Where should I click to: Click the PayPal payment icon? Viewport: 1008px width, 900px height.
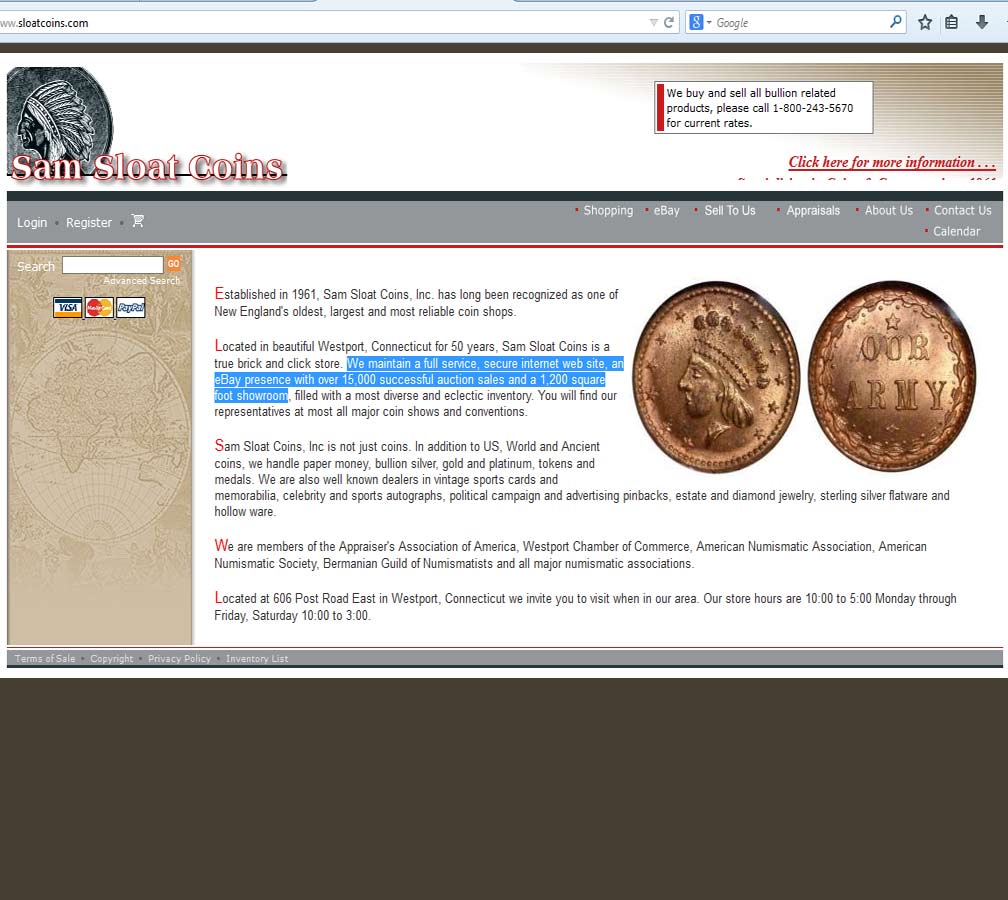131,308
